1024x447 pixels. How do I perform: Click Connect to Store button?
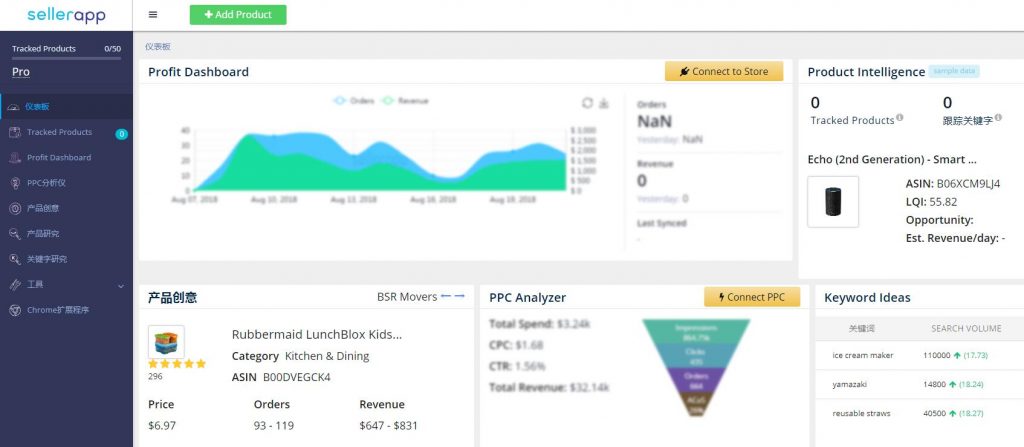pyautogui.click(x=724, y=72)
